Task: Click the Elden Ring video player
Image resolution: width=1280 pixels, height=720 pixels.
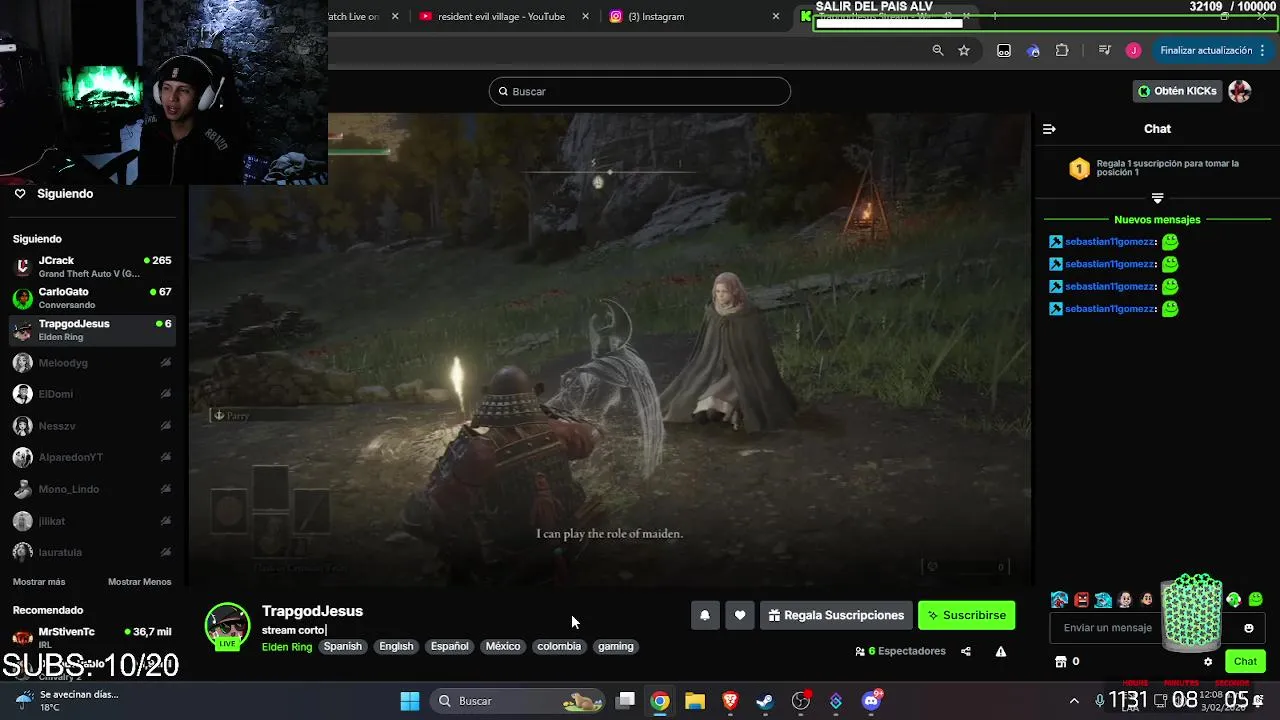Action: click(610, 349)
